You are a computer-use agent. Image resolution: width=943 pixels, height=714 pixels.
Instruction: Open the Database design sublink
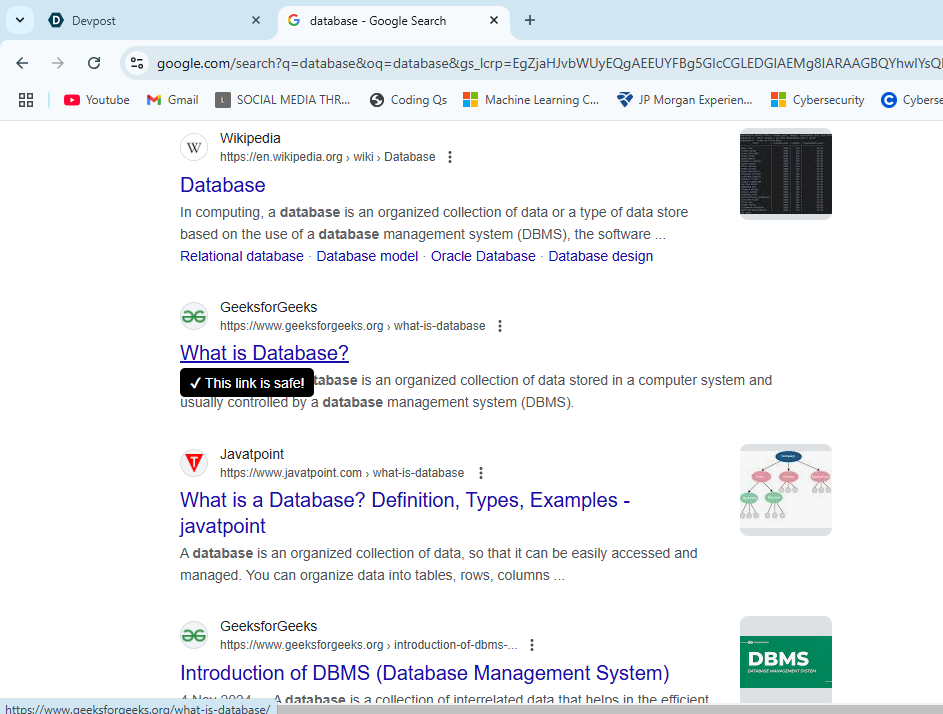600,256
